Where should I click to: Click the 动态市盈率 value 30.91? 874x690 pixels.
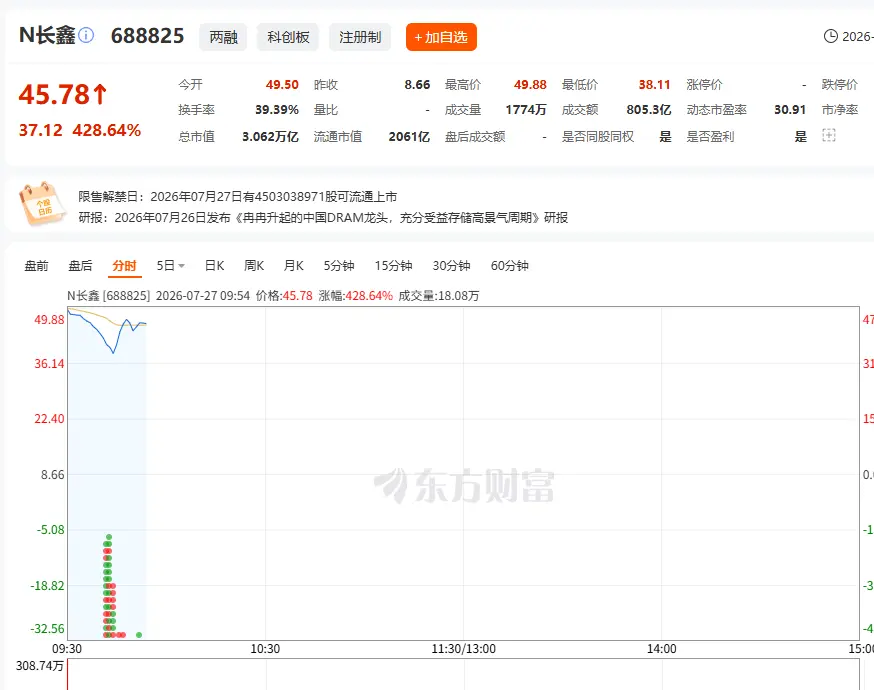coord(790,110)
